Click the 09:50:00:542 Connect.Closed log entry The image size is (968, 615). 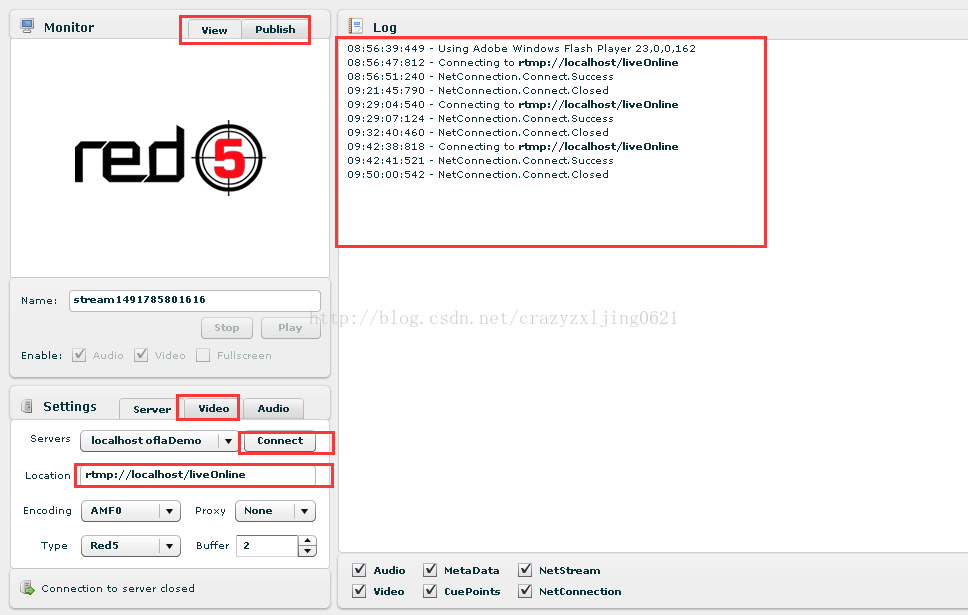[x=478, y=175]
